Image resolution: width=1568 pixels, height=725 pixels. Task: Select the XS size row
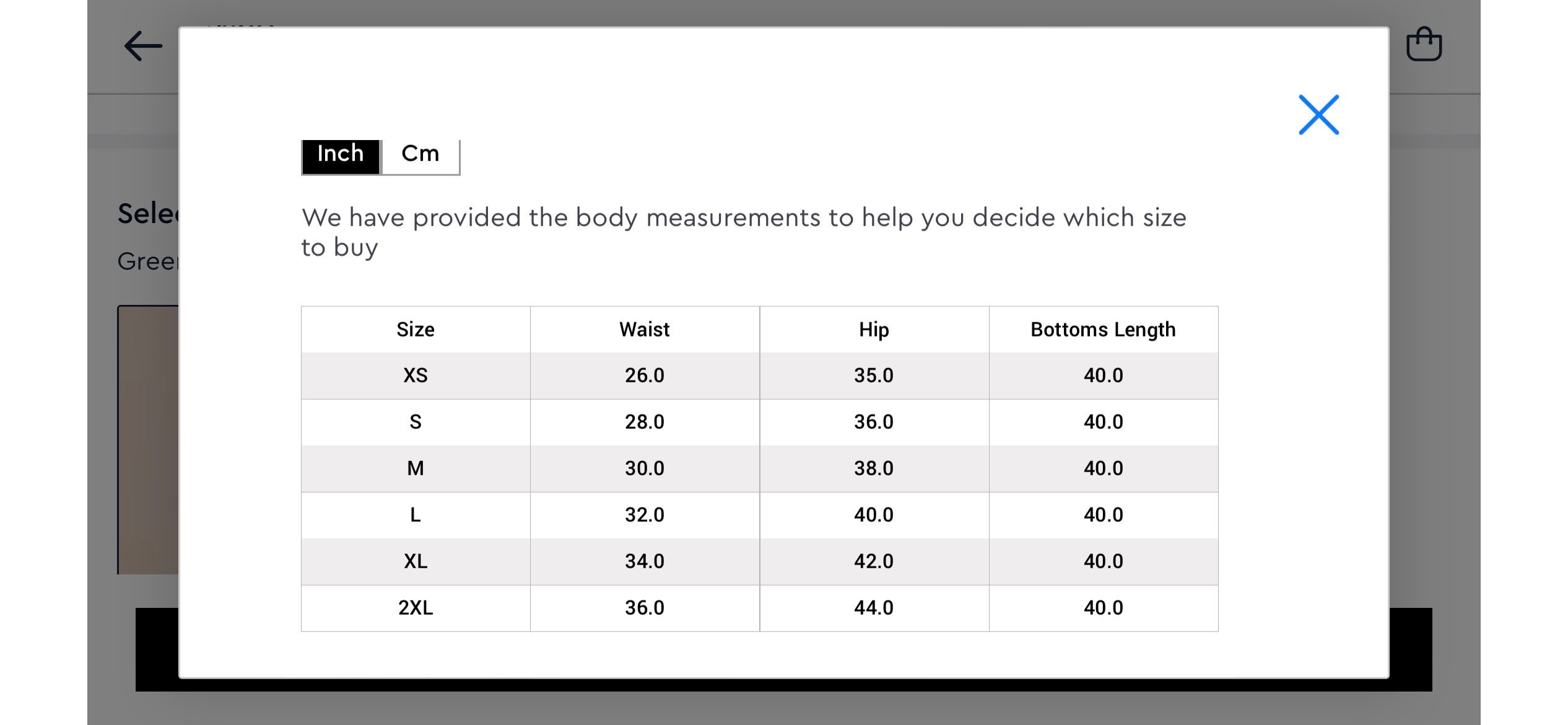pyautogui.click(x=759, y=376)
